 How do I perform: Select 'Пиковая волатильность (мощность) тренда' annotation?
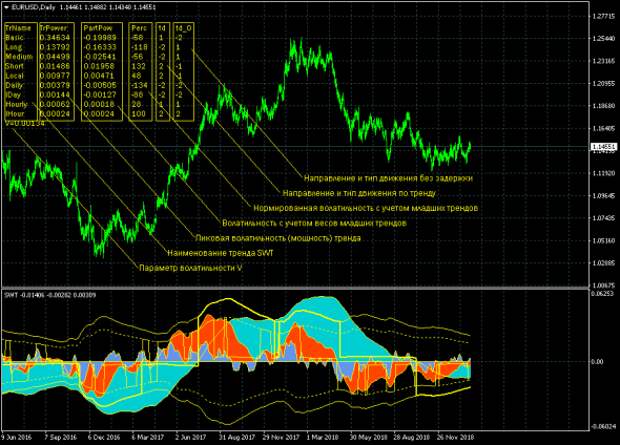pos(278,239)
